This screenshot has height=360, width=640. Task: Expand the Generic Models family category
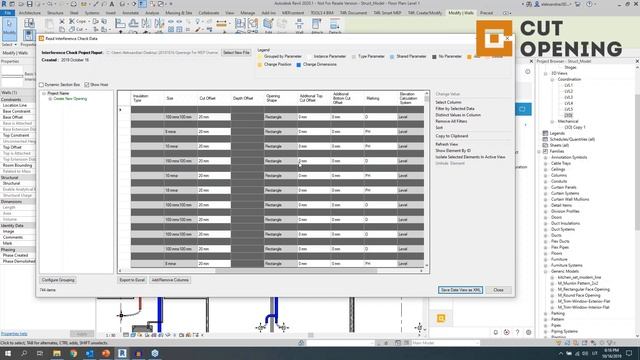click(x=546, y=271)
